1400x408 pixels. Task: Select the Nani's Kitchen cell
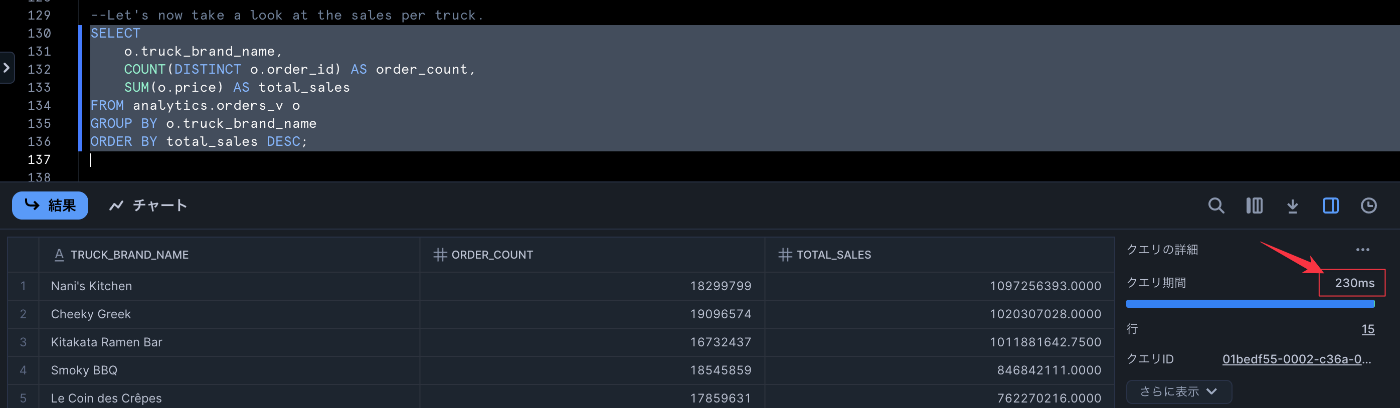(x=229, y=286)
